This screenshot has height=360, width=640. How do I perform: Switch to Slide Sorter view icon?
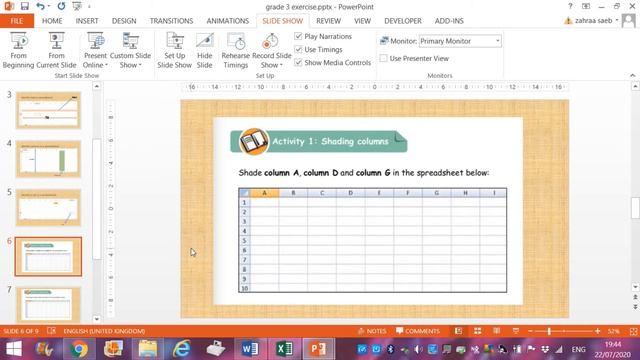[x=477, y=331]
